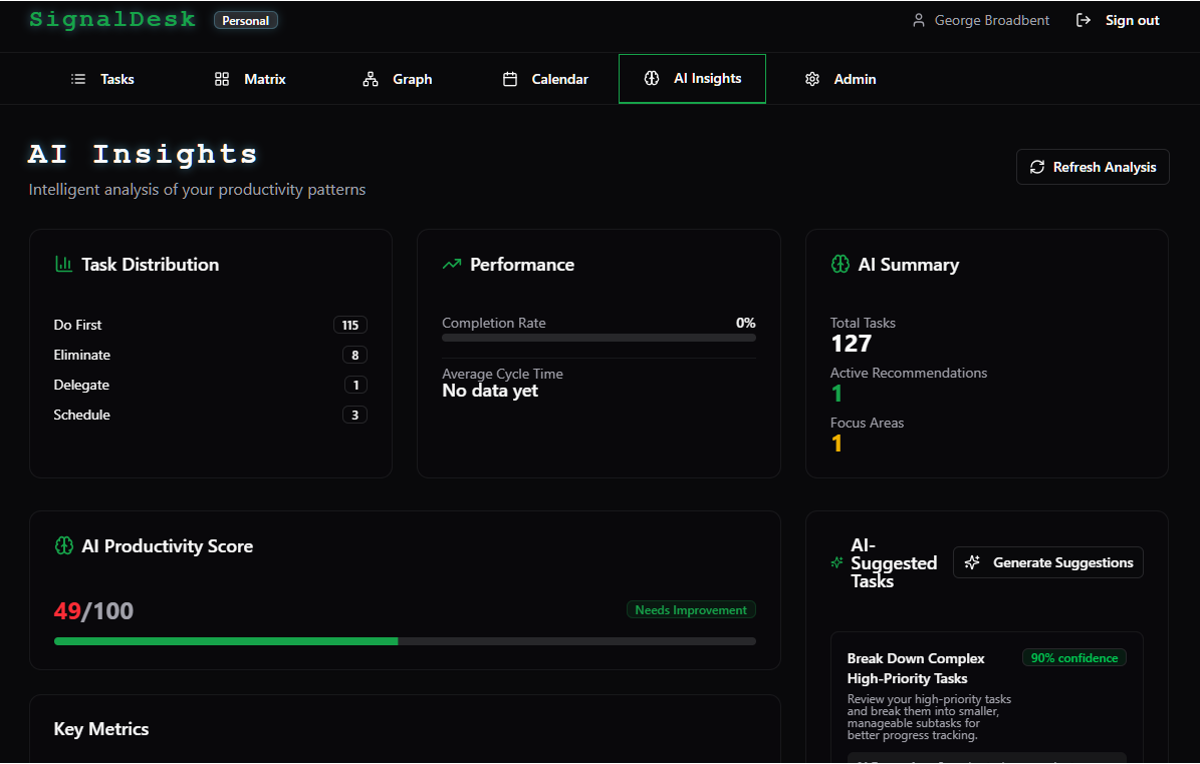Viewport: 1200px width, 764px height.
Task: Click the Needs Improvement badge
Action: pos(691,610)
